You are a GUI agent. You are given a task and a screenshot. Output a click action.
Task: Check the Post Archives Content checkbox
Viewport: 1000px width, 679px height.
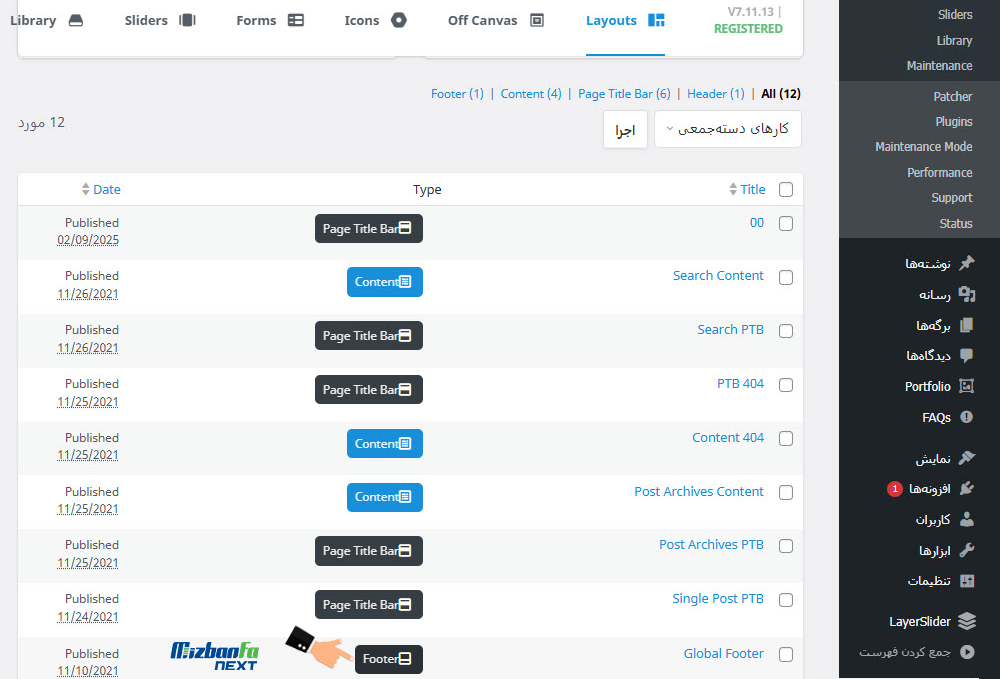(x=786, y=493)
